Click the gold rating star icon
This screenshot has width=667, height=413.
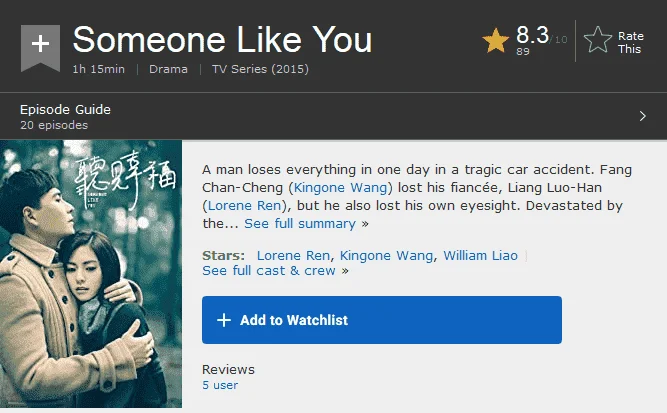tap(496, 41)
